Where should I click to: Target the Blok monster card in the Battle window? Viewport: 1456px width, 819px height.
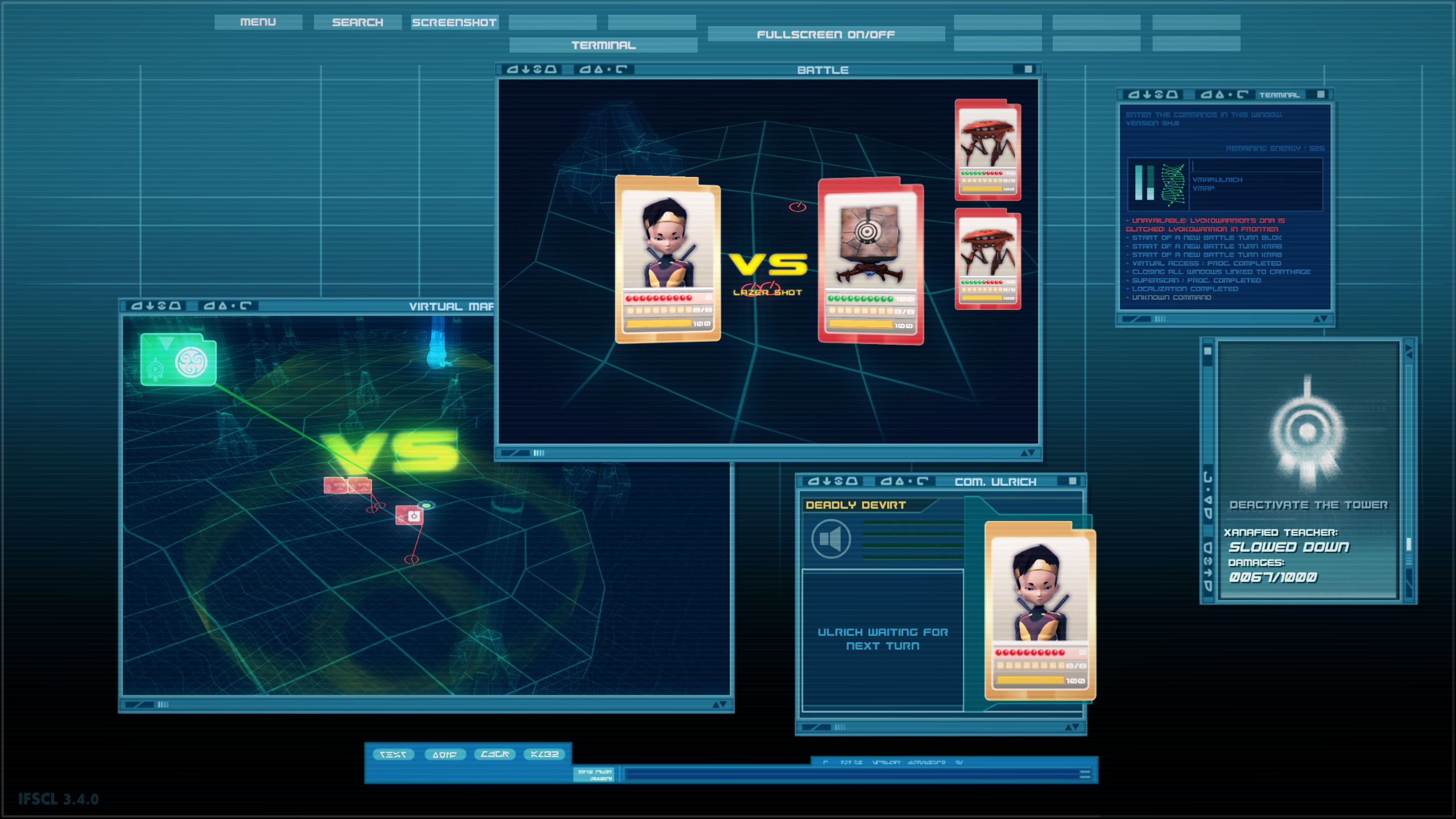871,261
